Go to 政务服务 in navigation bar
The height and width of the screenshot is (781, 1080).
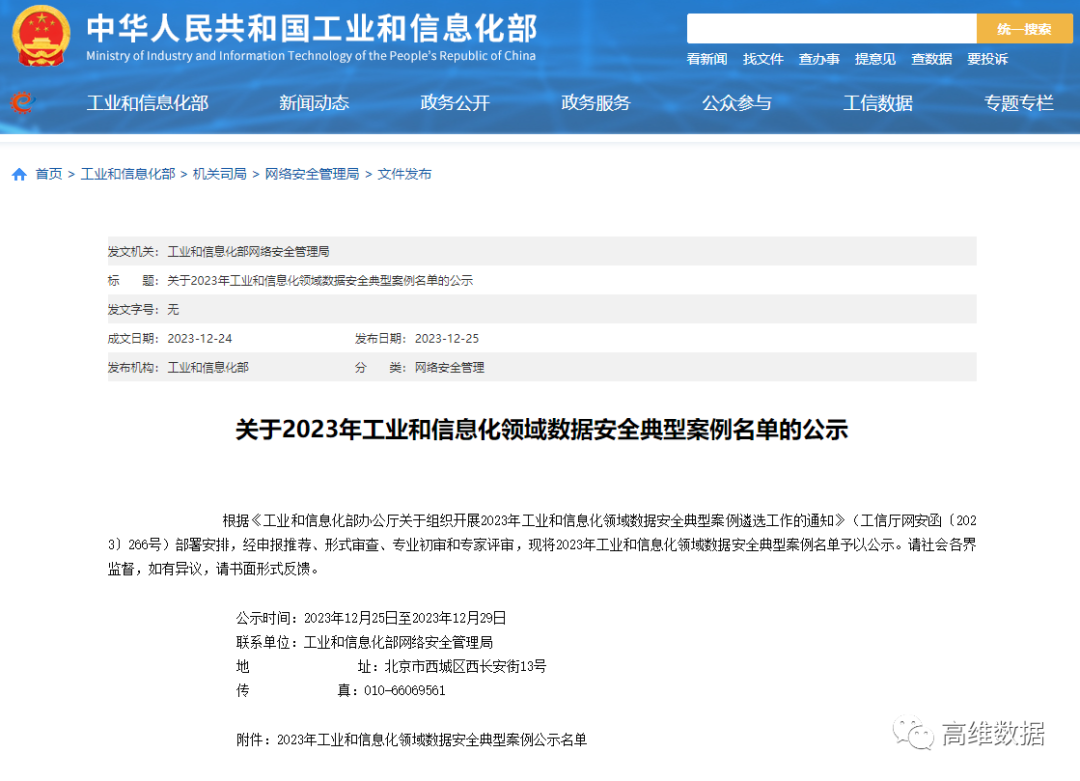click(596, 102)
